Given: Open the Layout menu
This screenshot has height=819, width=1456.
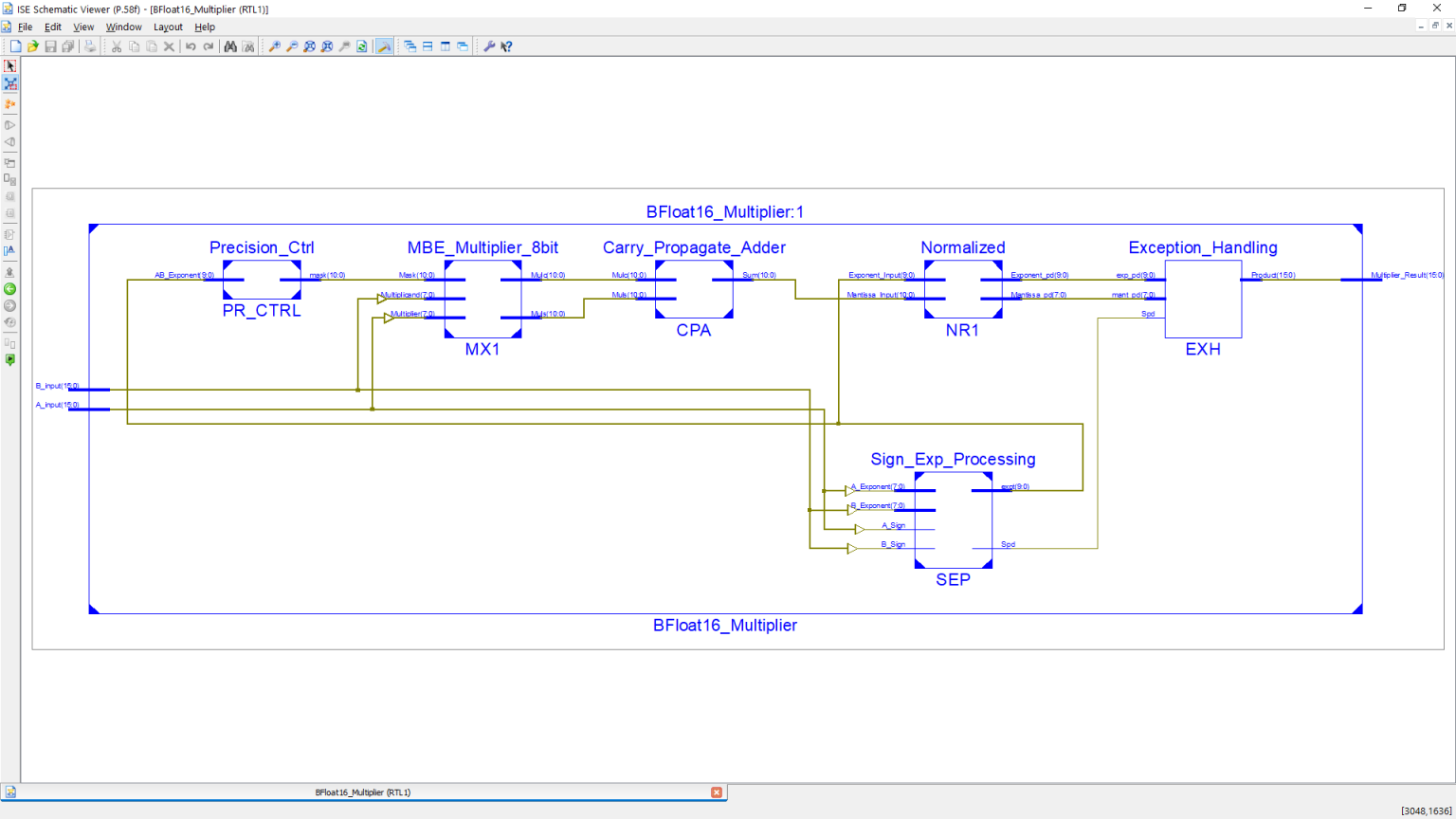Looking at the screenshot, I should point(168,27).
